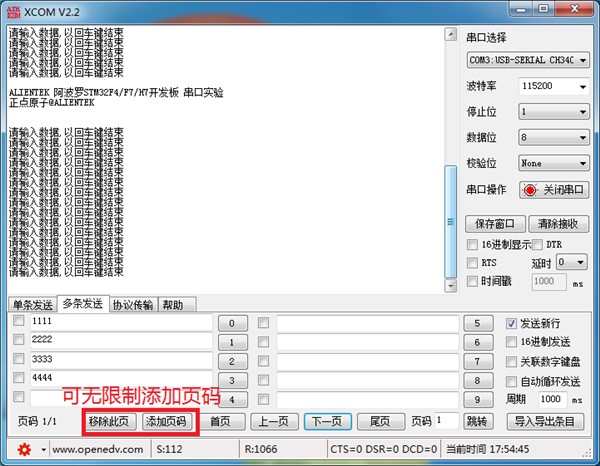The width and height of the screenshot is (600, 466).
Task: Switch to the 协议传输 tab
Action: coord(133,305)
